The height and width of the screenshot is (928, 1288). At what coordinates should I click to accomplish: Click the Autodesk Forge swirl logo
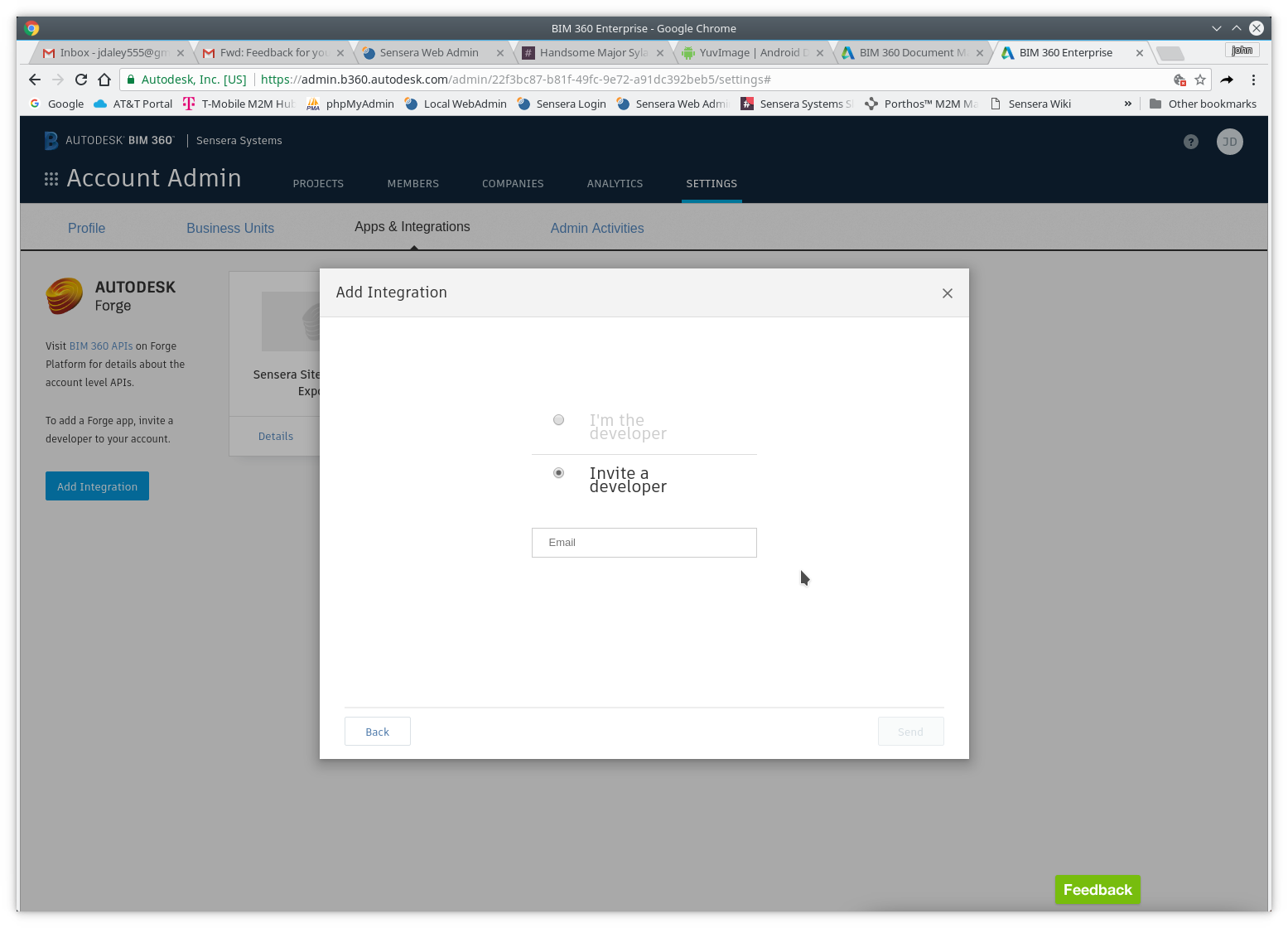64,296
